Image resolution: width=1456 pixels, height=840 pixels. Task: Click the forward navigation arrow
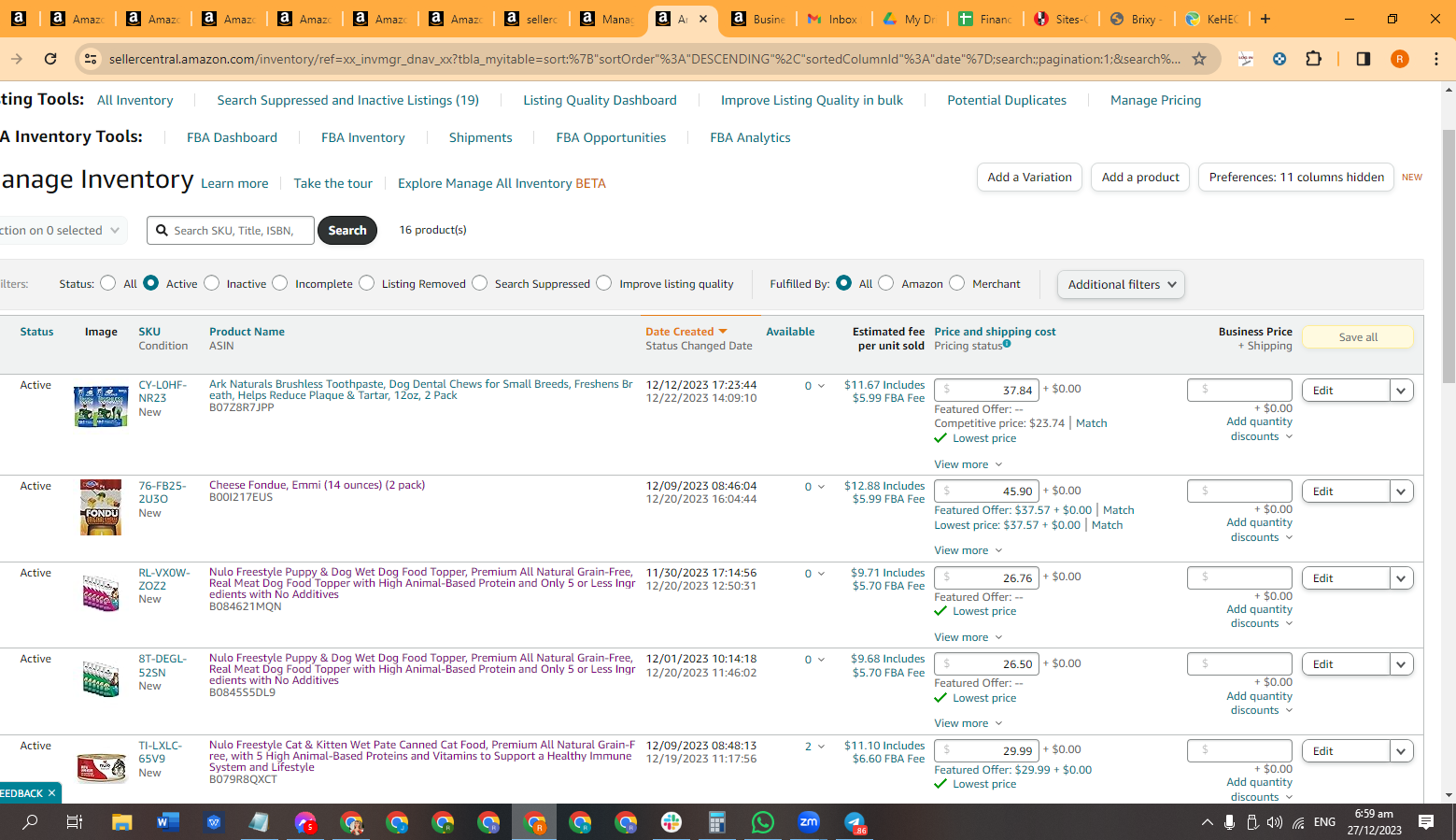pos(17,59)
